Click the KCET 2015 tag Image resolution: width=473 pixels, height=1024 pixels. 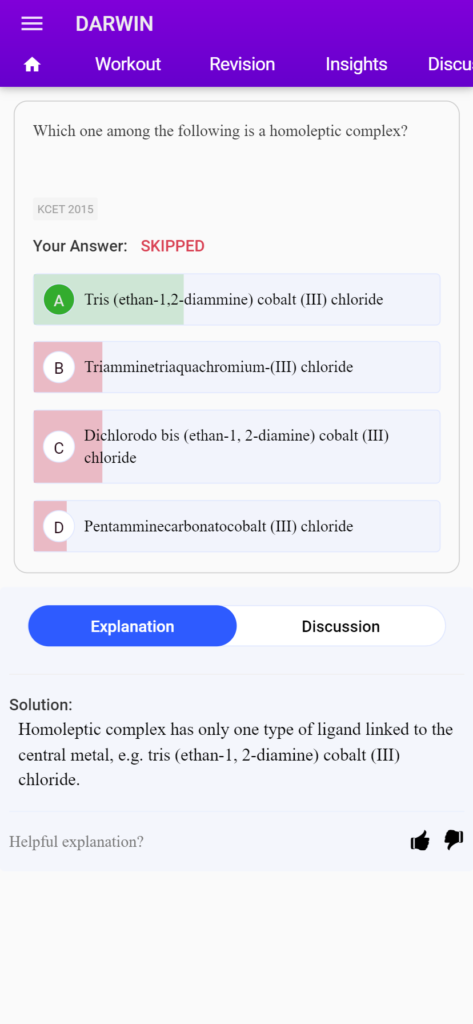(65, 209)
